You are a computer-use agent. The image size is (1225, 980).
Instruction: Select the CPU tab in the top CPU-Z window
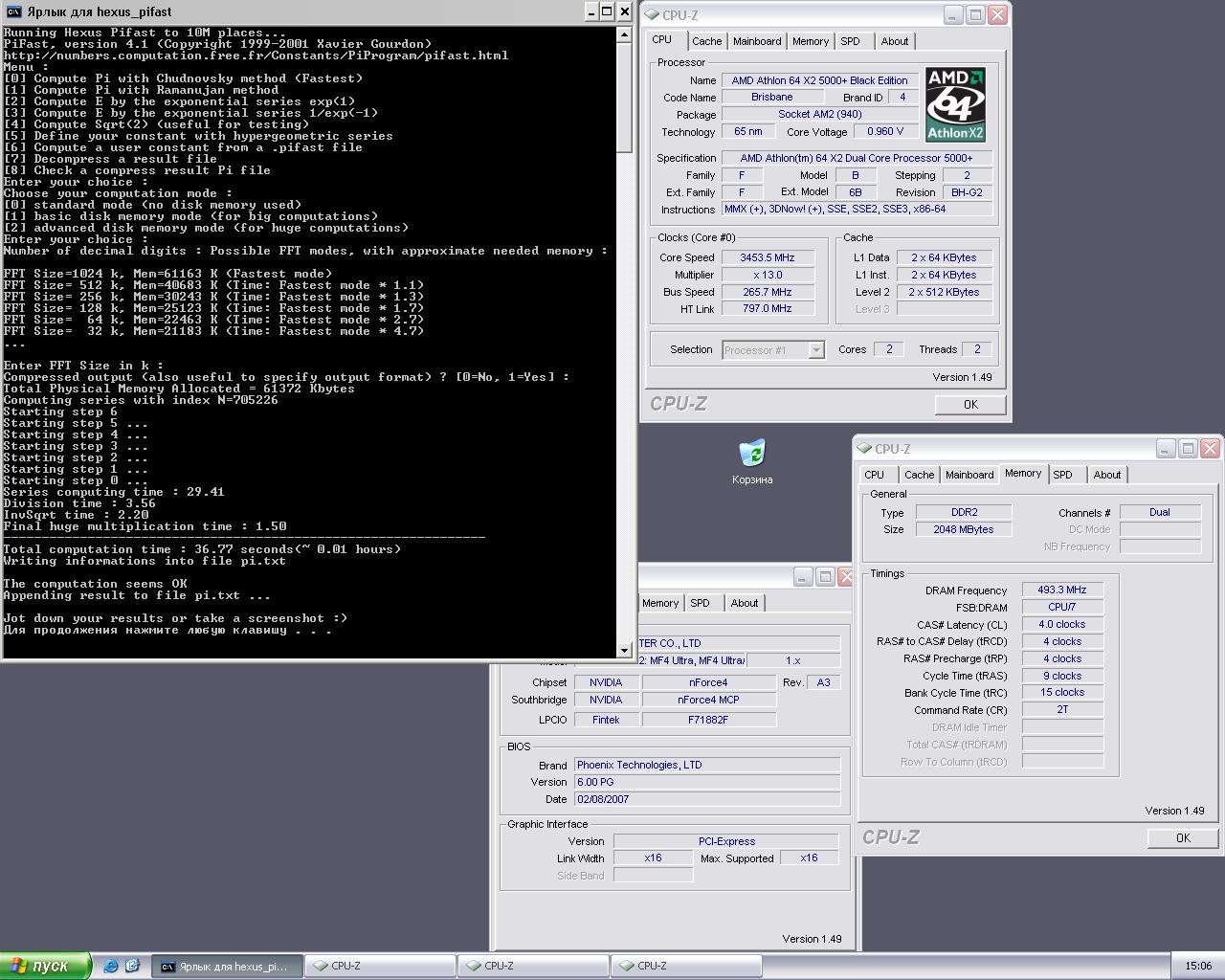pyautogui.click(x=662, y=40)
